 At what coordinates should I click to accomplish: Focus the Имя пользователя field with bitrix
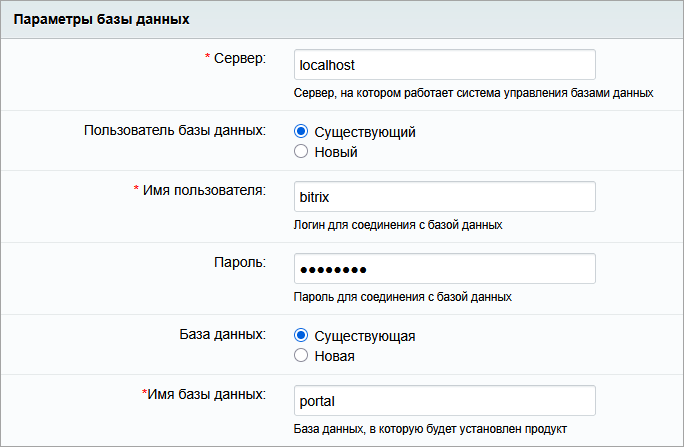[x=445, y=197]
